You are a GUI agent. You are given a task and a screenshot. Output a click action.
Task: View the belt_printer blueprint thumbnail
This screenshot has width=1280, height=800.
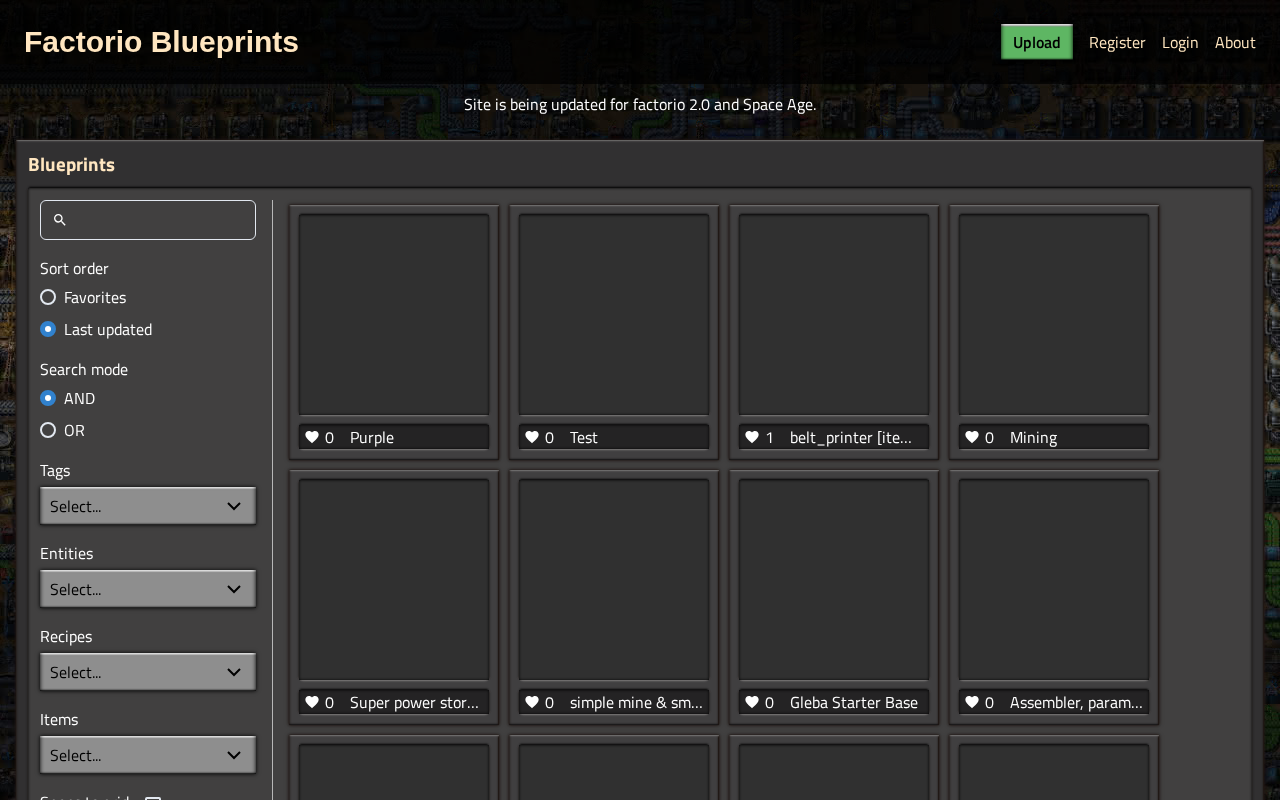834,315
